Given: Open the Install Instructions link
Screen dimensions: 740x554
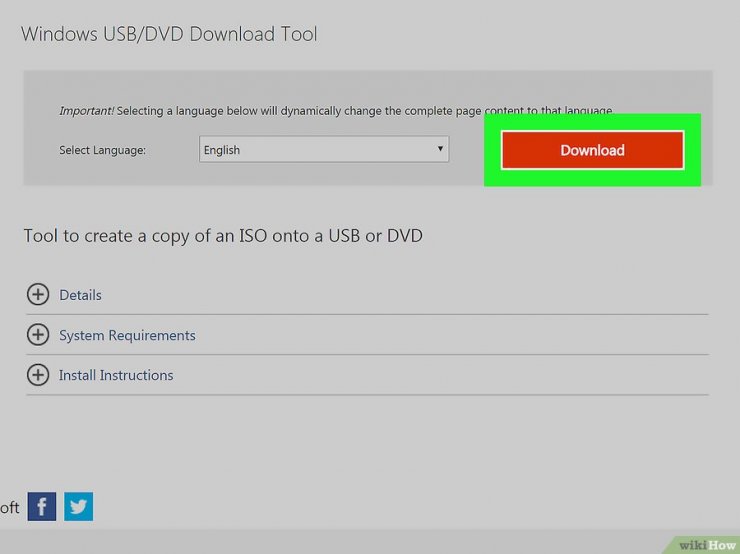Looking at the screenshot, I should click(x=116, y=375).
